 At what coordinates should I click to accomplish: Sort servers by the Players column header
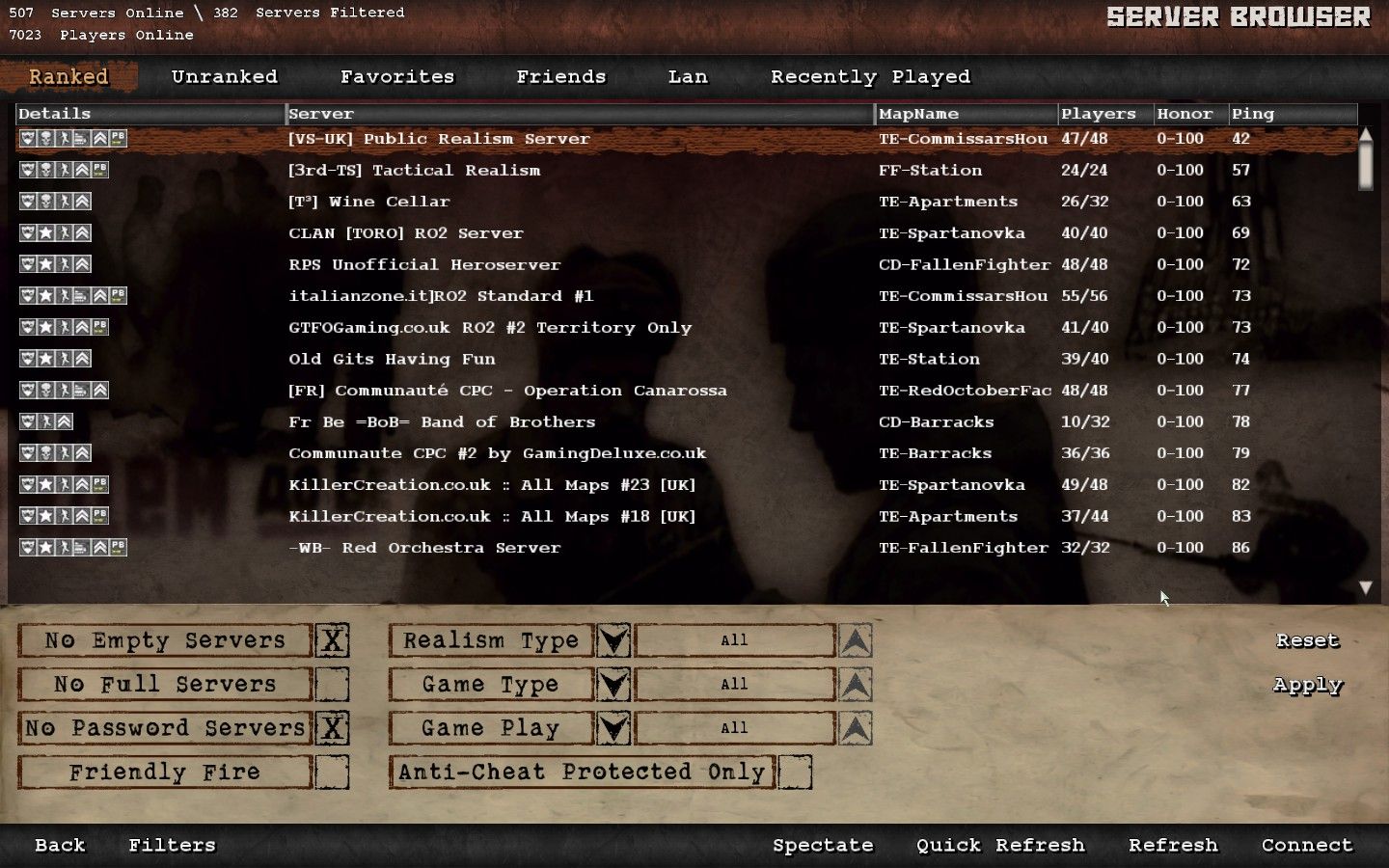pos(1105,114)
